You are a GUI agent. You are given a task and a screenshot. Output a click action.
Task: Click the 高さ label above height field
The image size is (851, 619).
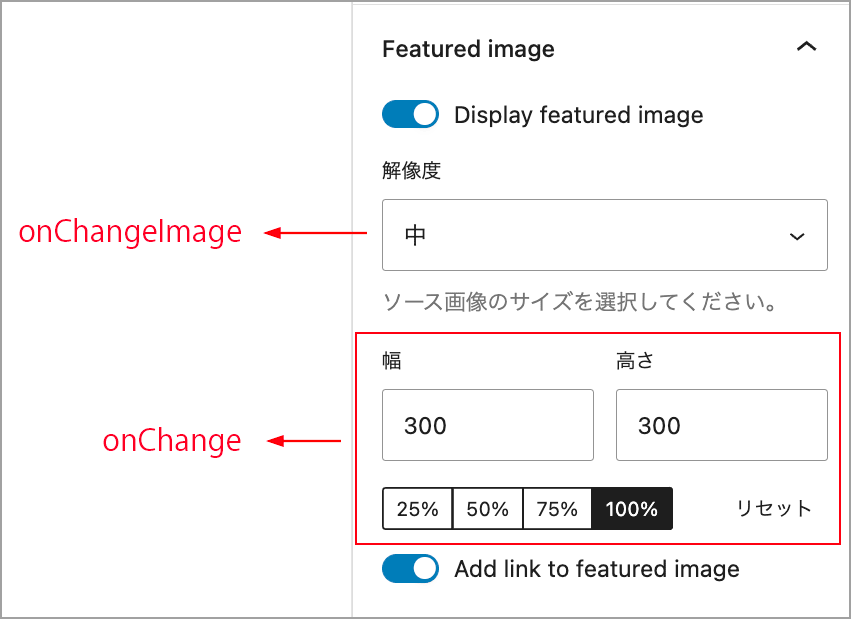coord(635,360)
